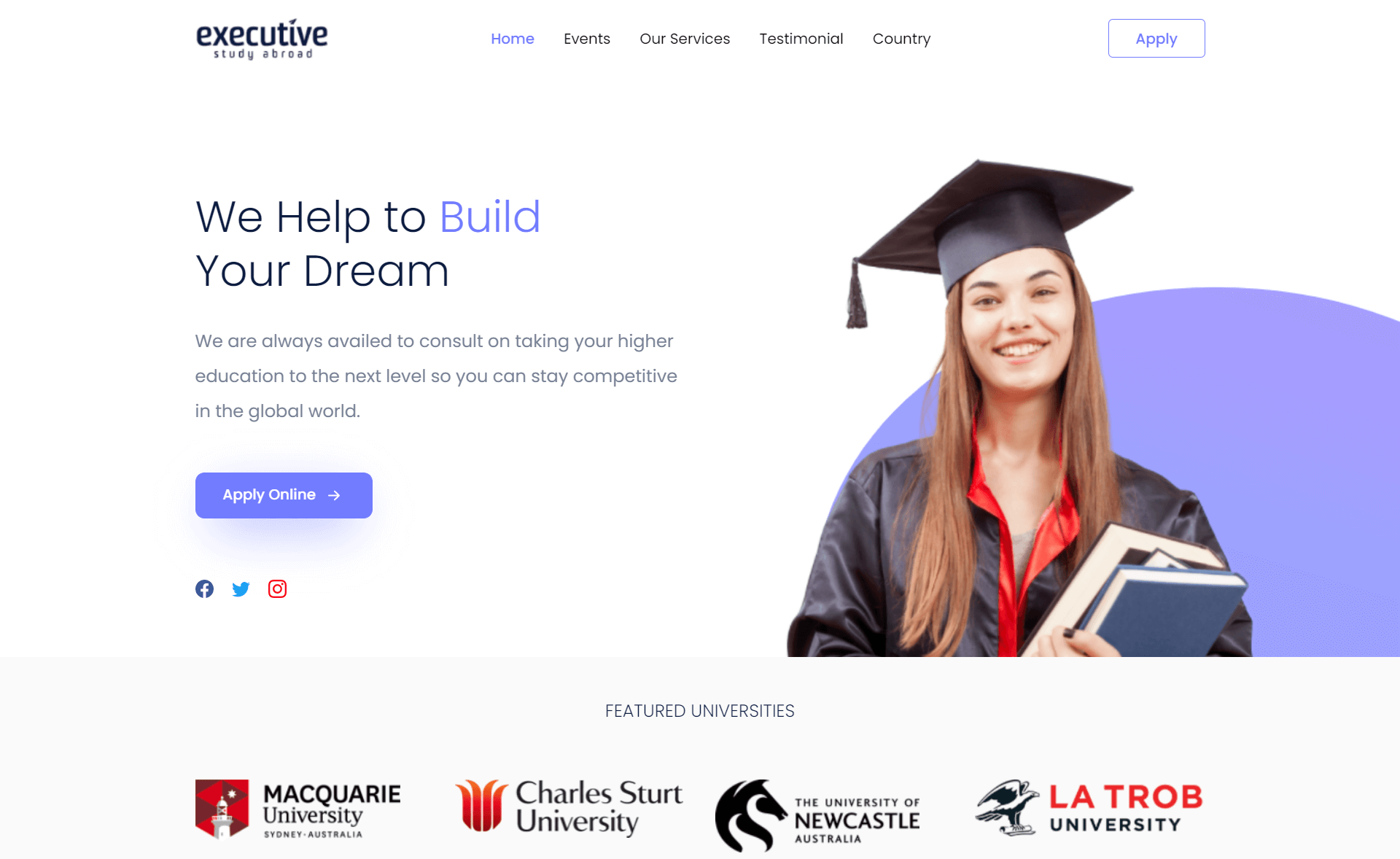Viewport: 1400px width, 859px height.
Task: Click the Facebook social media icon
Action: pyautogui.click(x=204, y=588)
